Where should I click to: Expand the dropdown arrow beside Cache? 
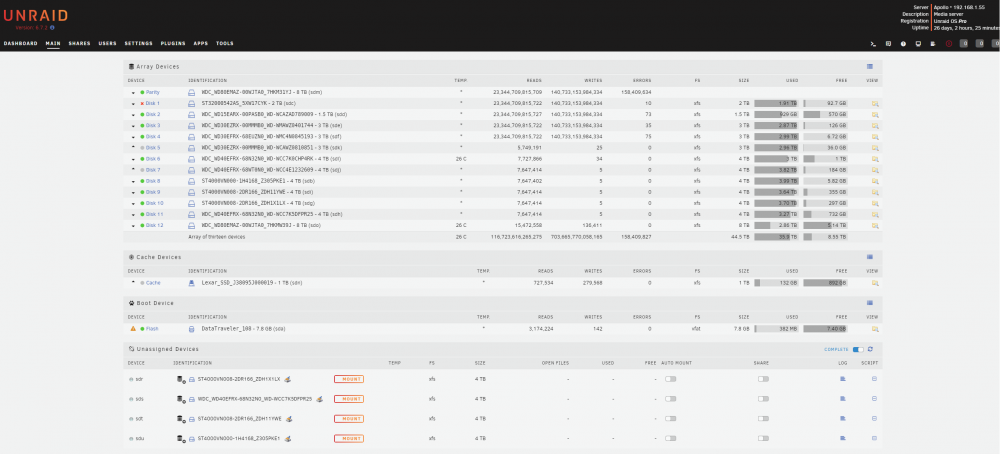coord(133,282)
